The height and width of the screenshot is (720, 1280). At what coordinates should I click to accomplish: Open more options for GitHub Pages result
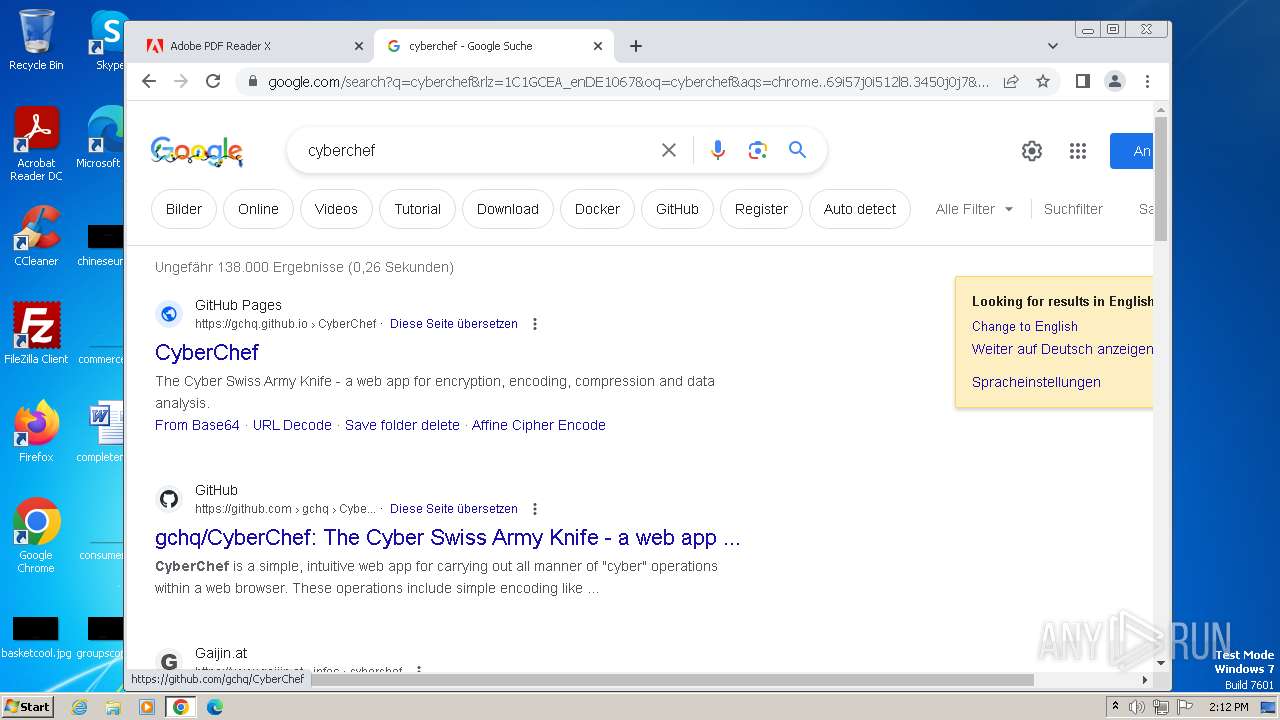tap(535, 324)
